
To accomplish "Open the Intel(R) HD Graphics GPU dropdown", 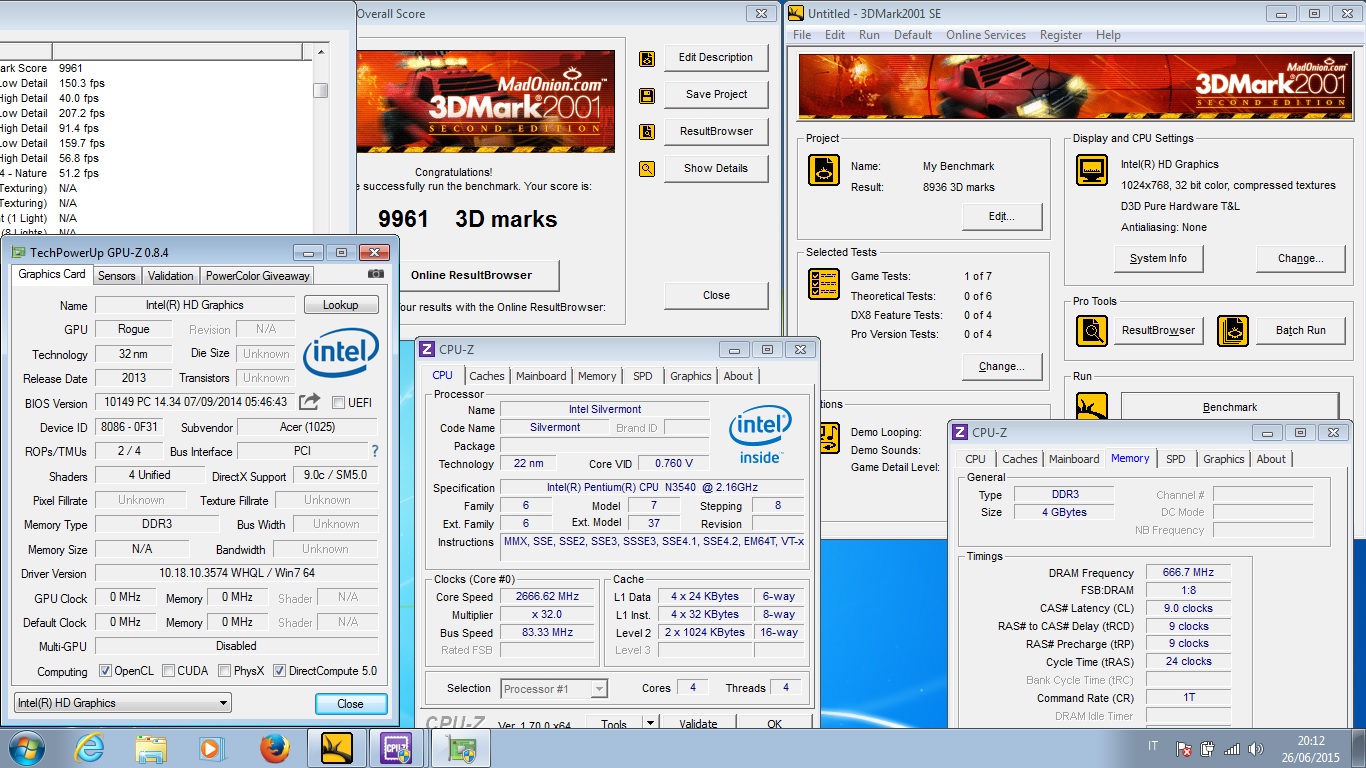I will [x=123, y=703].
